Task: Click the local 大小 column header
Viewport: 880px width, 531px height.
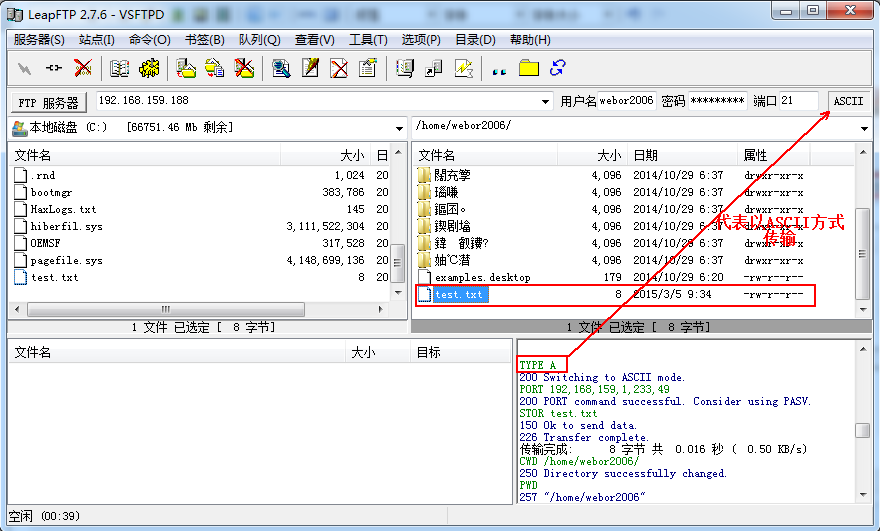Action: pos(327,155)
